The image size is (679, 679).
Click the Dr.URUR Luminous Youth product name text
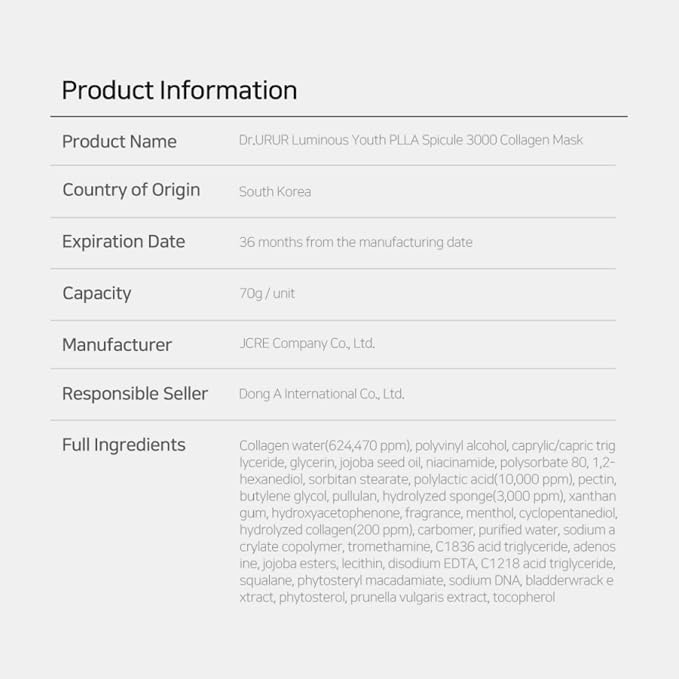pyautogui.click(x=411, y=140)
